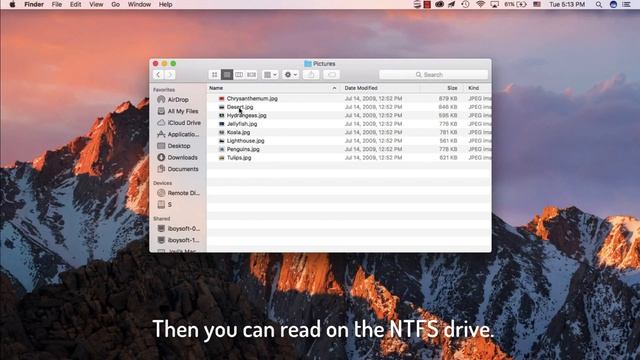
Task: Open Applications in the sidebar
Action: (178, 134)
